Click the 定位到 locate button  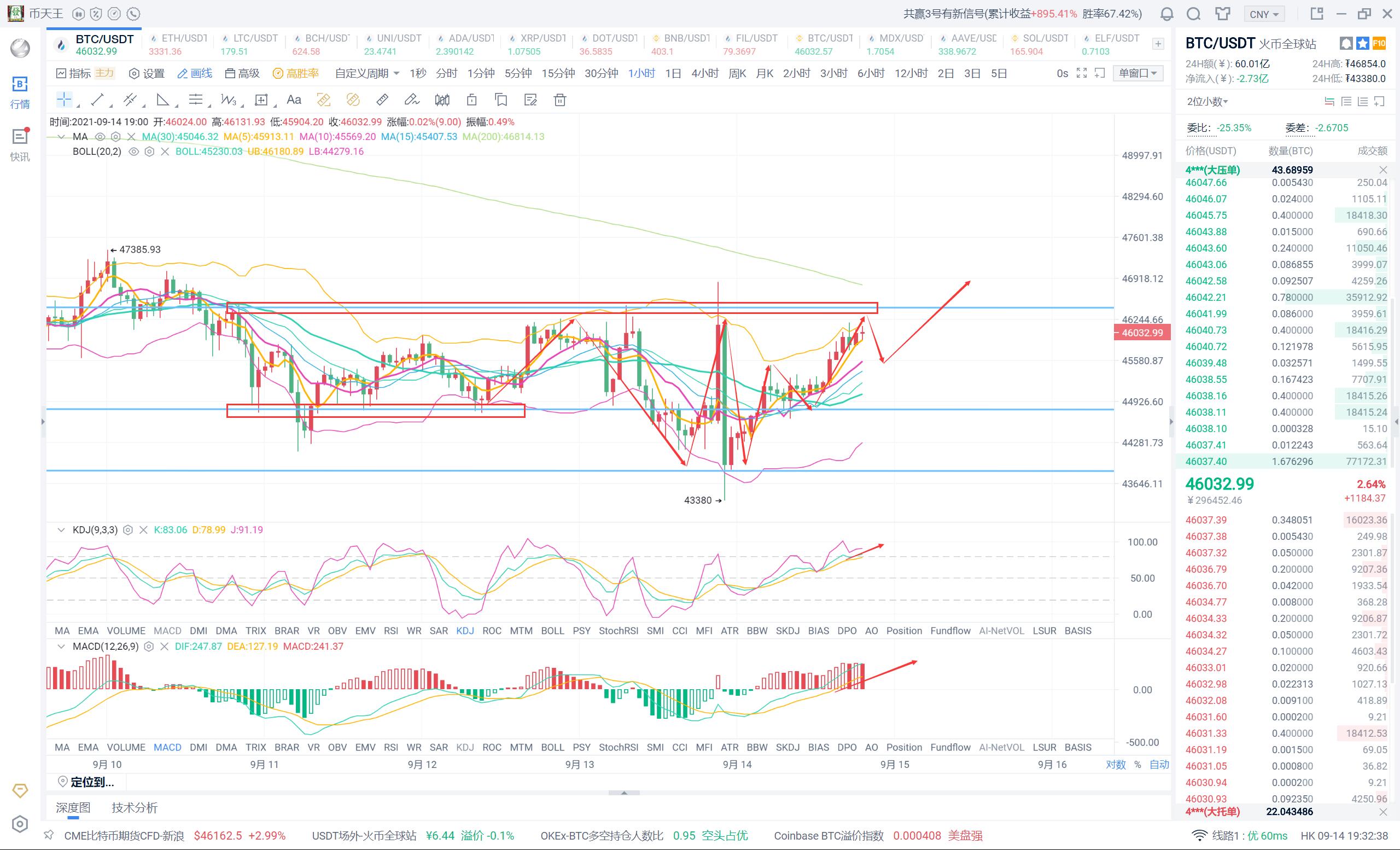86,782
